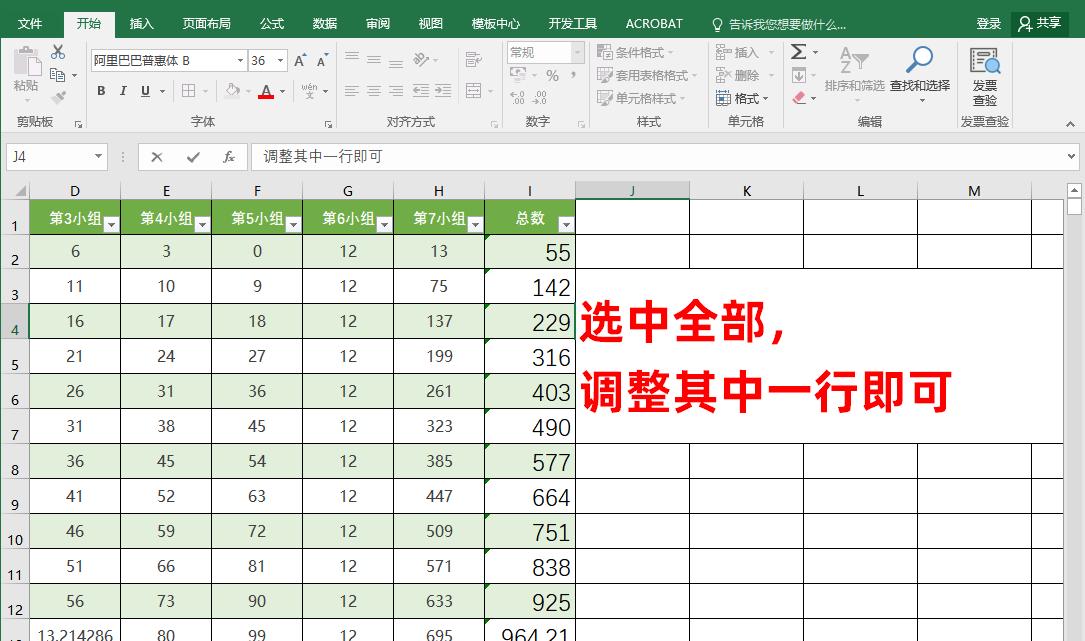The width and height of the screenshot is (1085, 641).
Task: Expand the Name Box dropdown arrow
Action: pos(98,157)
